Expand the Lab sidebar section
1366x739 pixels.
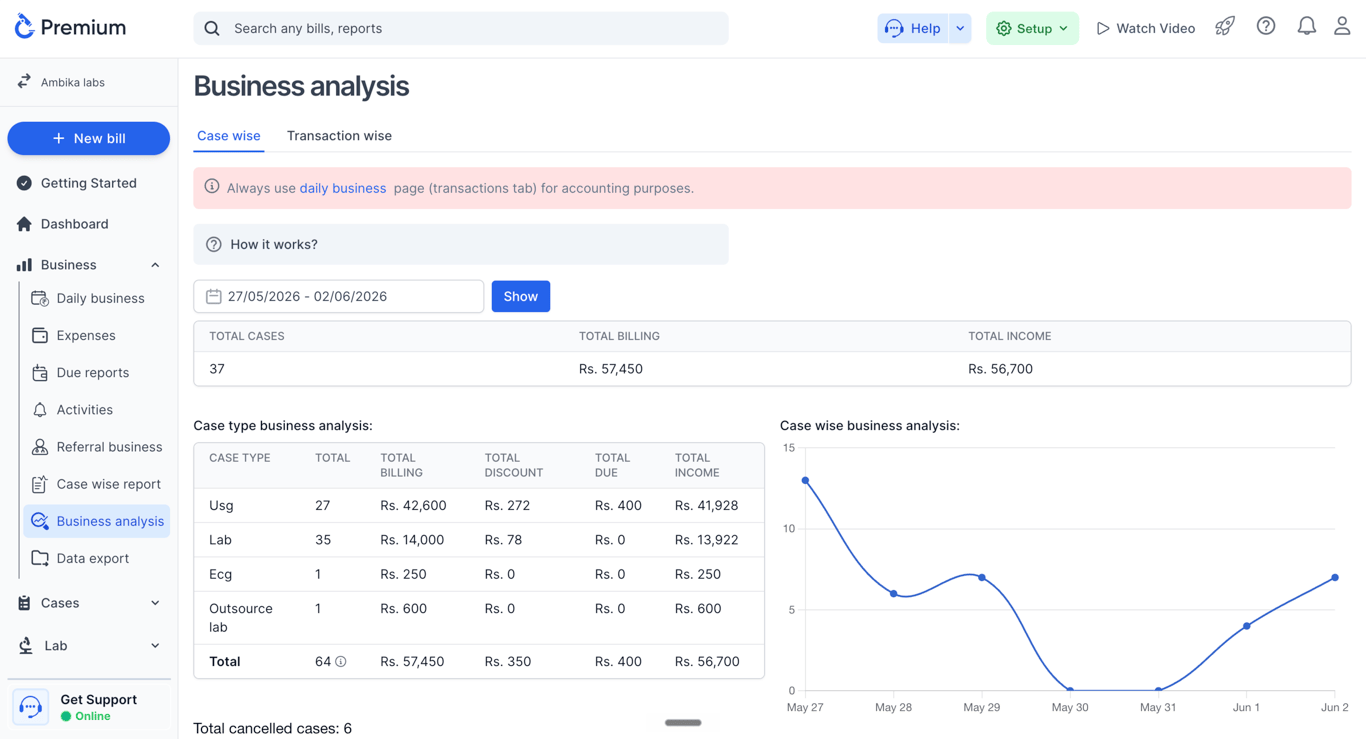point(155,646)
